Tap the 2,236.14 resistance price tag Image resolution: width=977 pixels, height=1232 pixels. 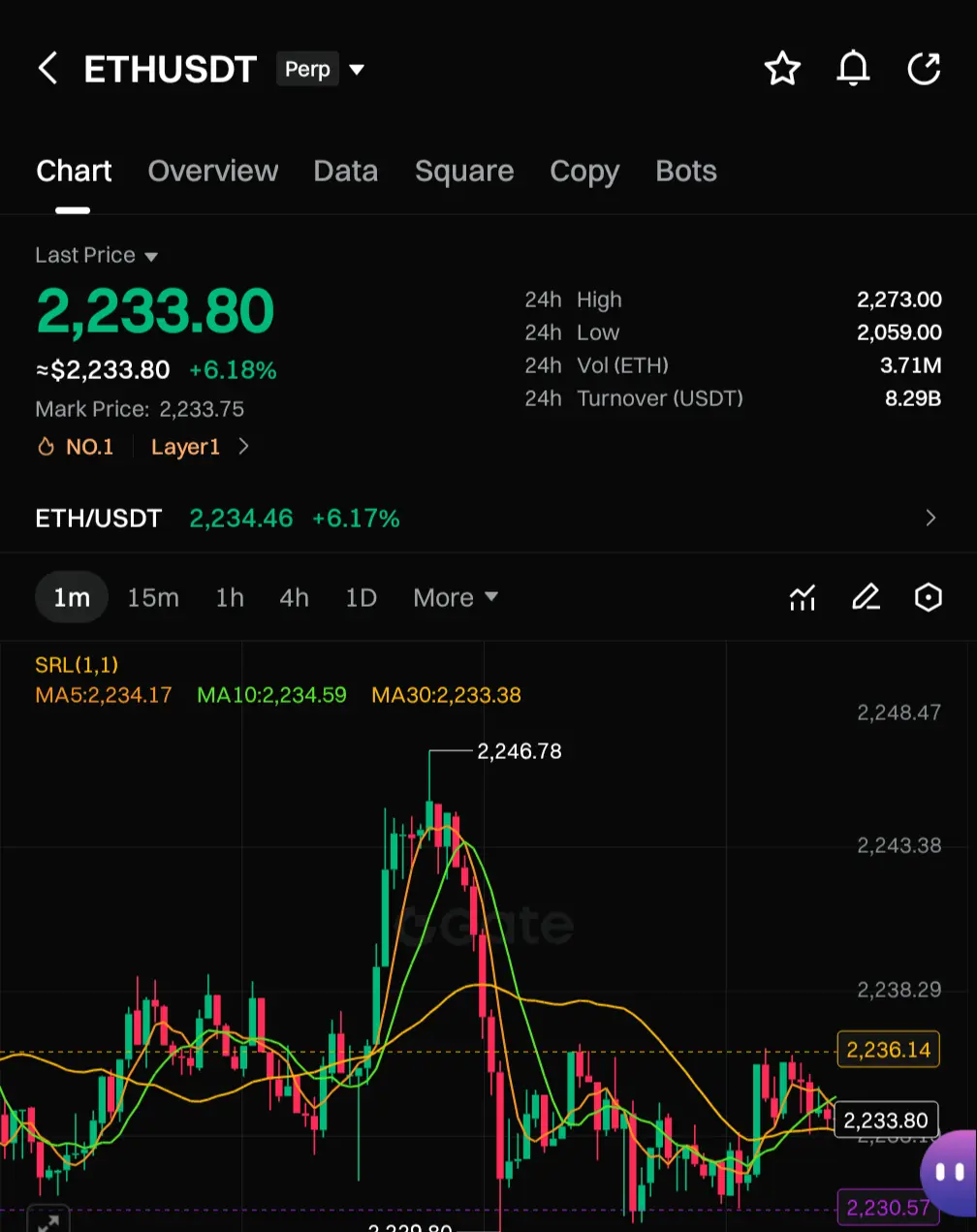(888, 1050)
